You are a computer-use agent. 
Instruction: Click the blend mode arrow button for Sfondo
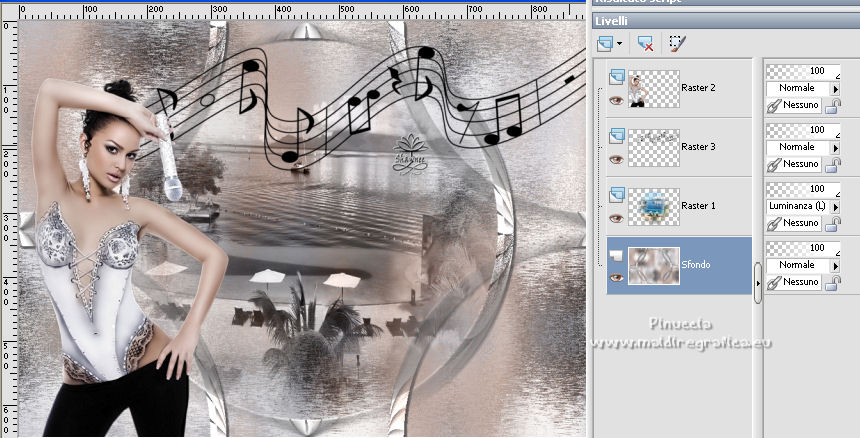(836, 266)
